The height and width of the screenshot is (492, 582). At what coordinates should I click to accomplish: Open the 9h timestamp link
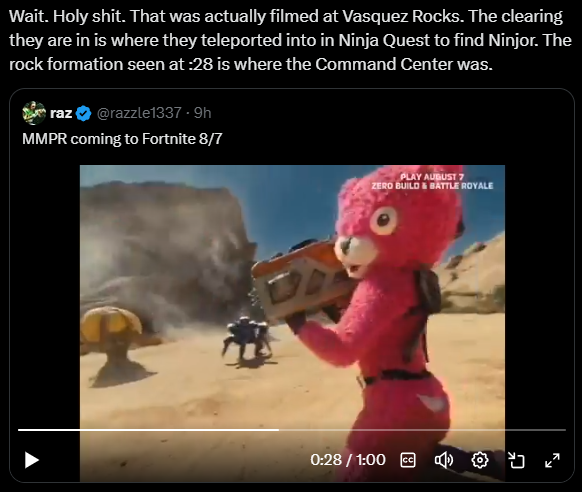click(x=203, y=113)
